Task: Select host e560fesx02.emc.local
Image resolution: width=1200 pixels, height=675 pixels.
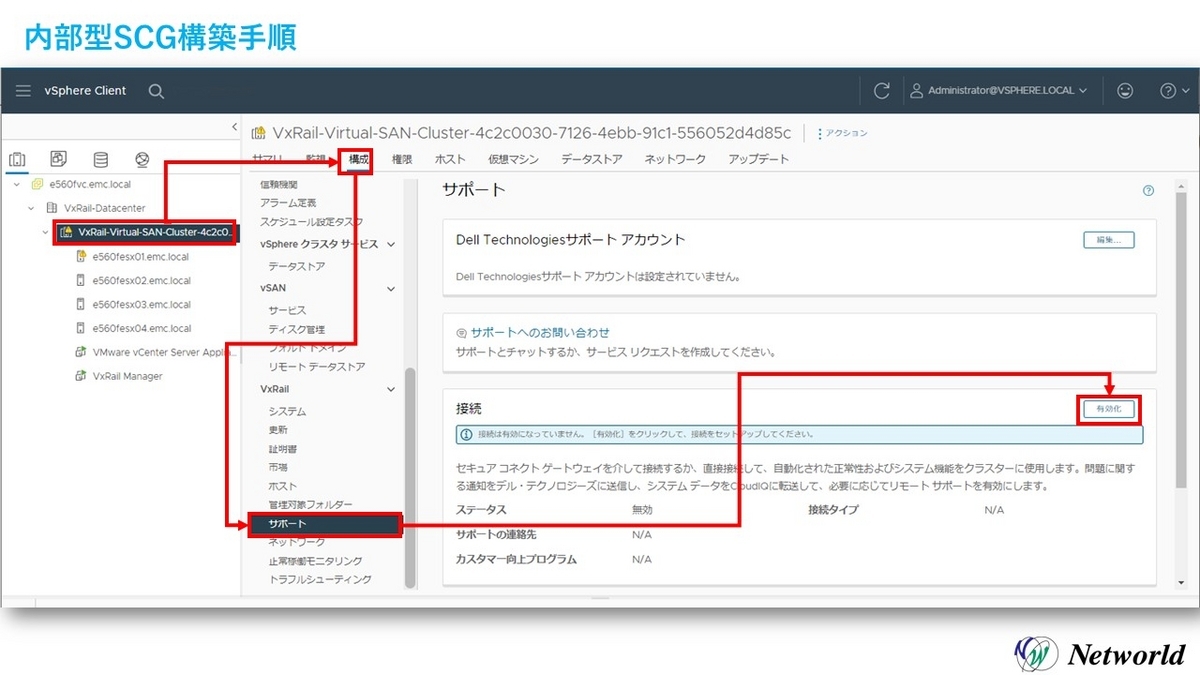Action: click(x=141, y=281)
